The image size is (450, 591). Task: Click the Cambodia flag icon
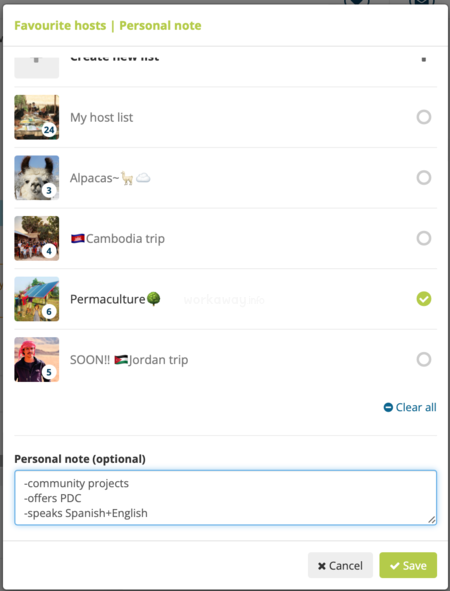(78, 239)
